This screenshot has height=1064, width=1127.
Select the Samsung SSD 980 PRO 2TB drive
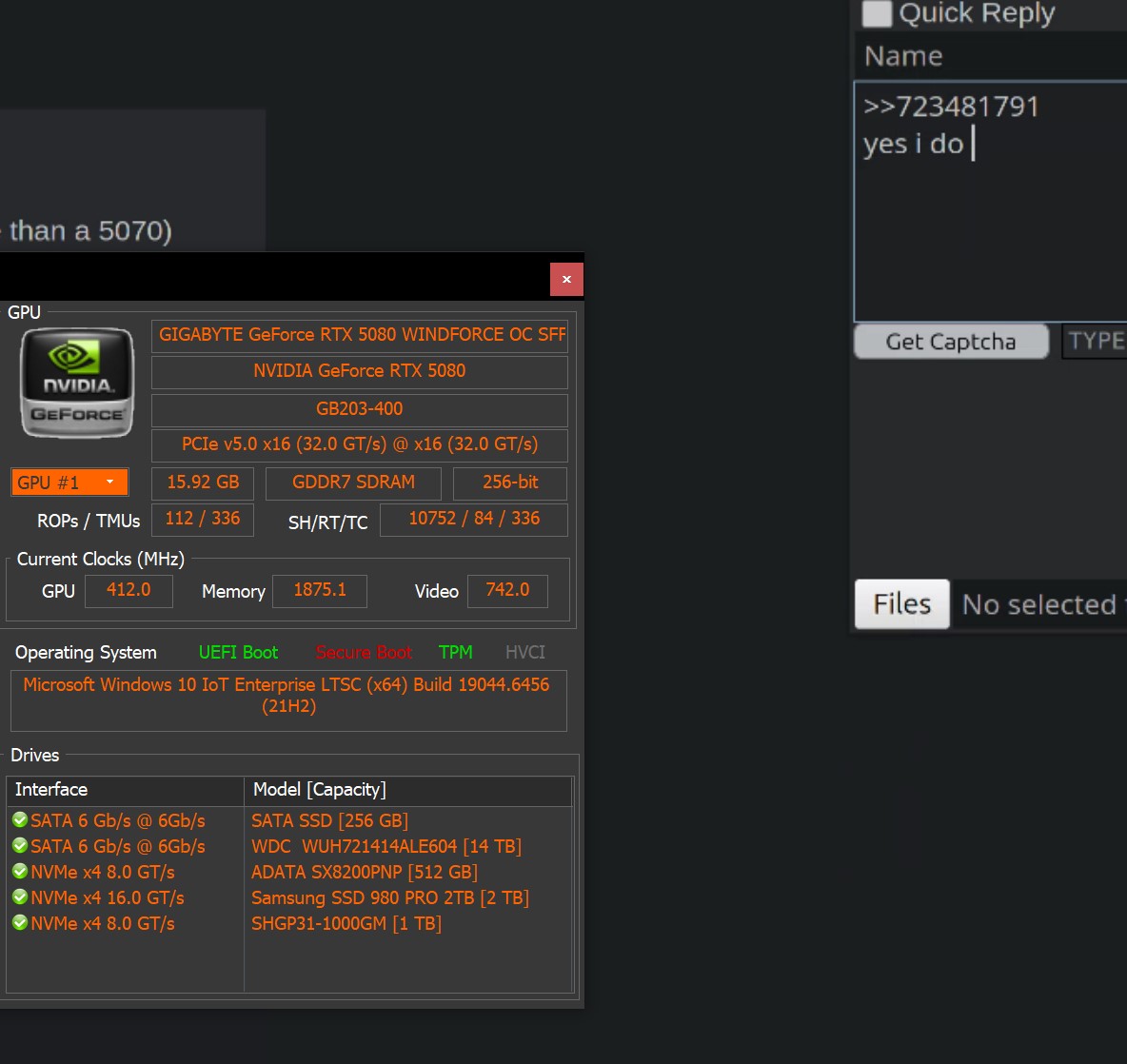(x=390, y=898)
